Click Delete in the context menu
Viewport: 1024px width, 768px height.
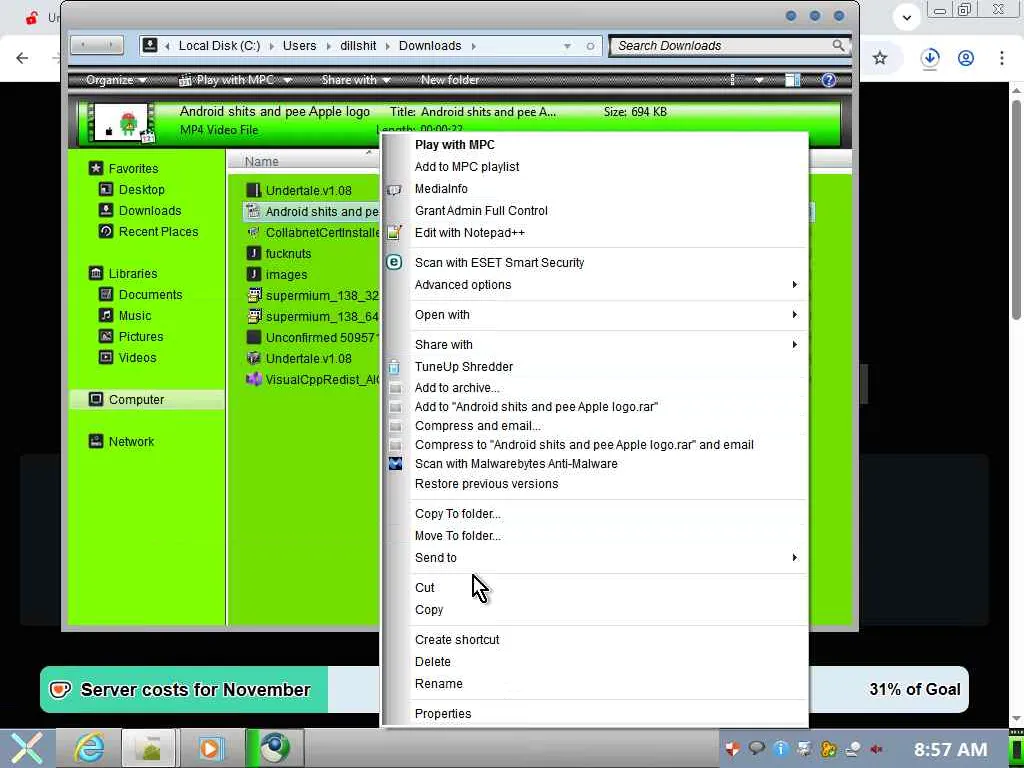tap(432, 662)
